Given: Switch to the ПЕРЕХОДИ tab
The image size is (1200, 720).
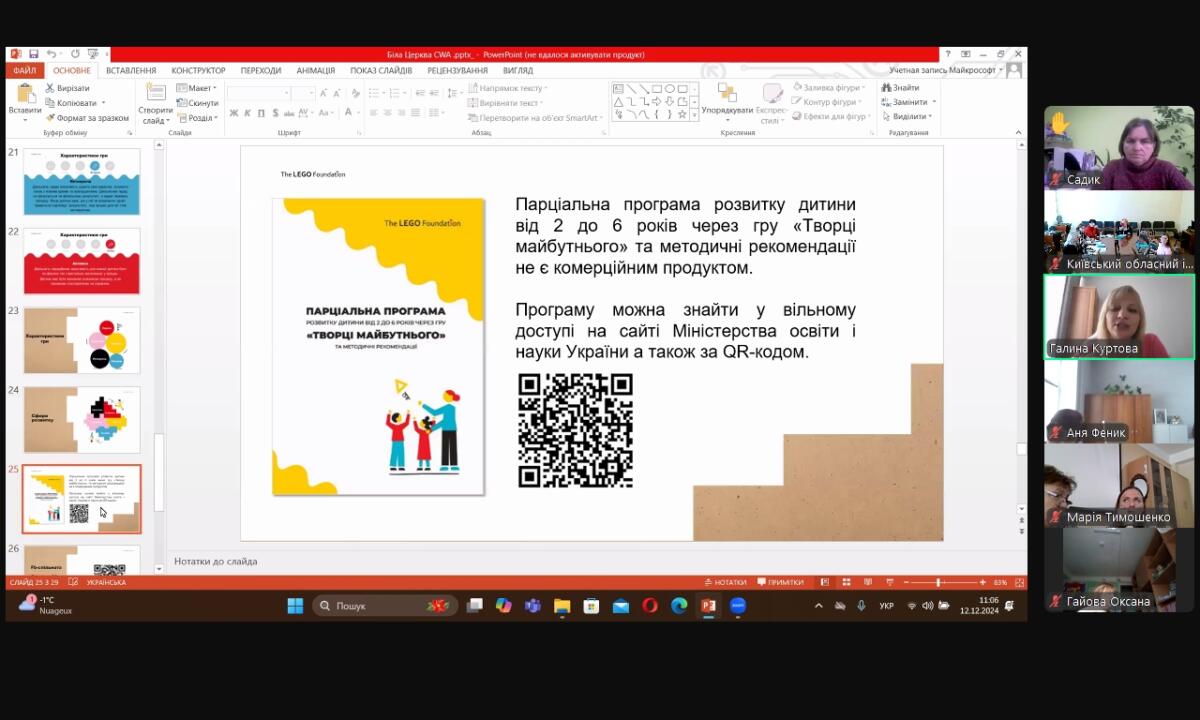Looking at the screenshot, I should point(261,71).
